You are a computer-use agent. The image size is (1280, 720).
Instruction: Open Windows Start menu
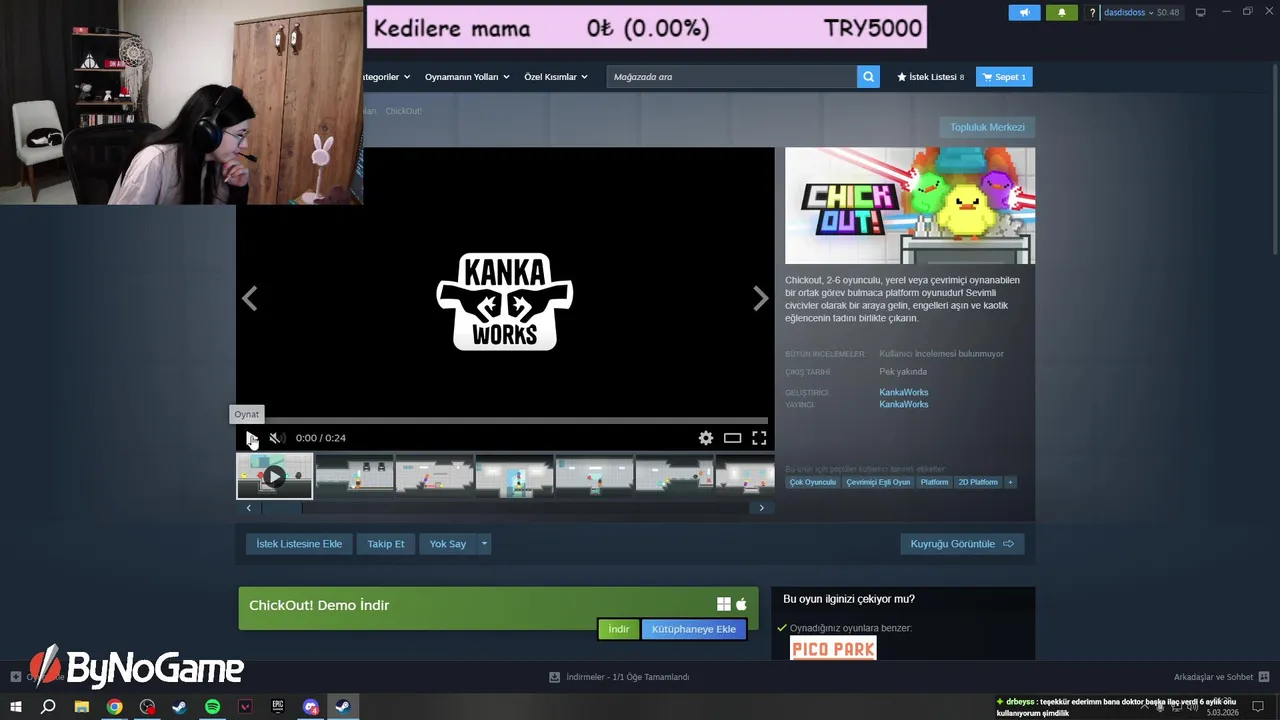point(15,707)
